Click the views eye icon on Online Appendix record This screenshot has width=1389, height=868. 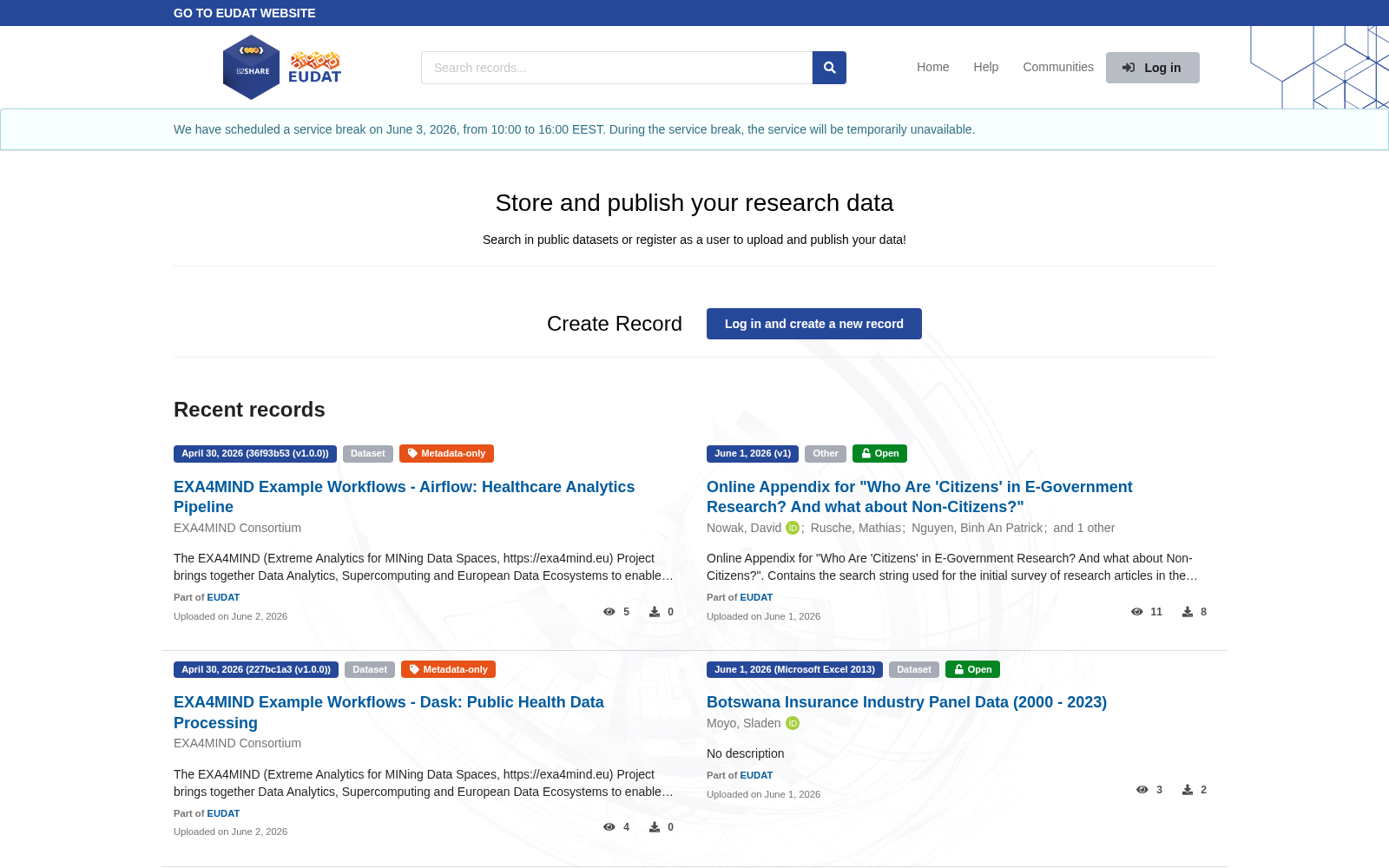[1137, 612]
